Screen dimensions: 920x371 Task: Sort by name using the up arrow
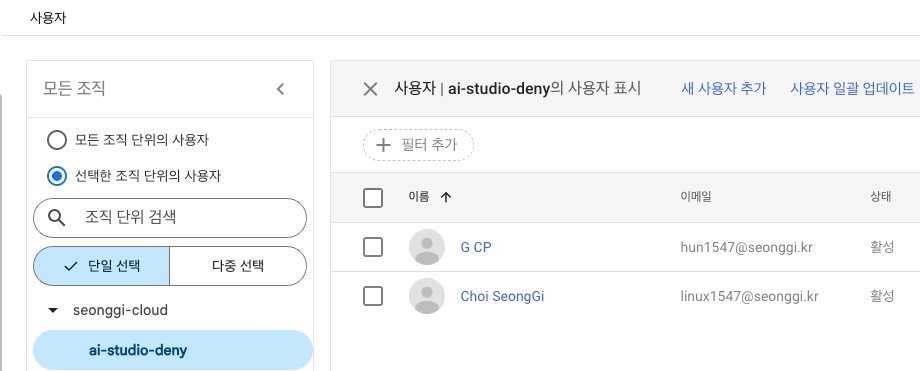tap(446, 197)
